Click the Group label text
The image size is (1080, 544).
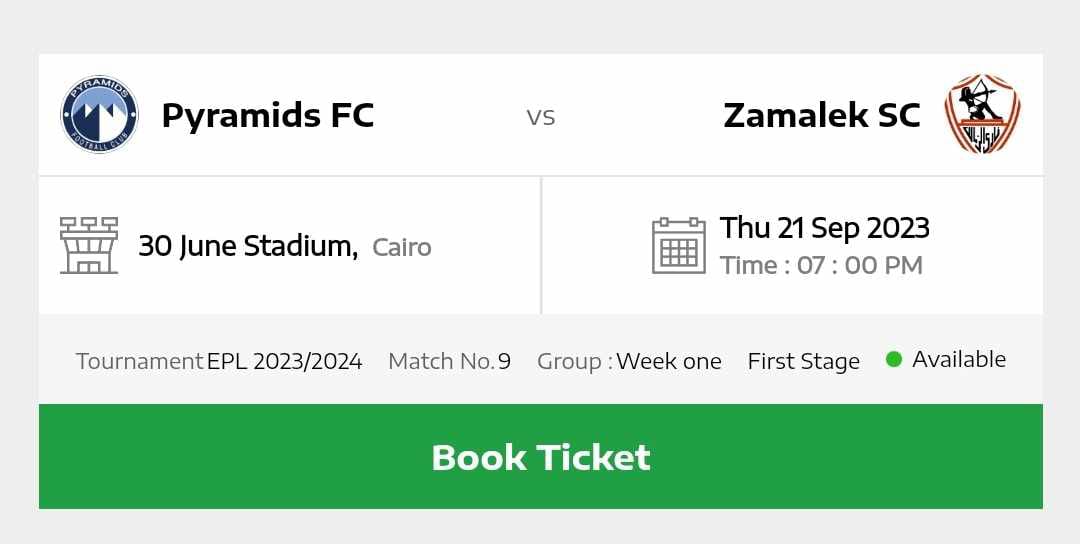(573, 361)
